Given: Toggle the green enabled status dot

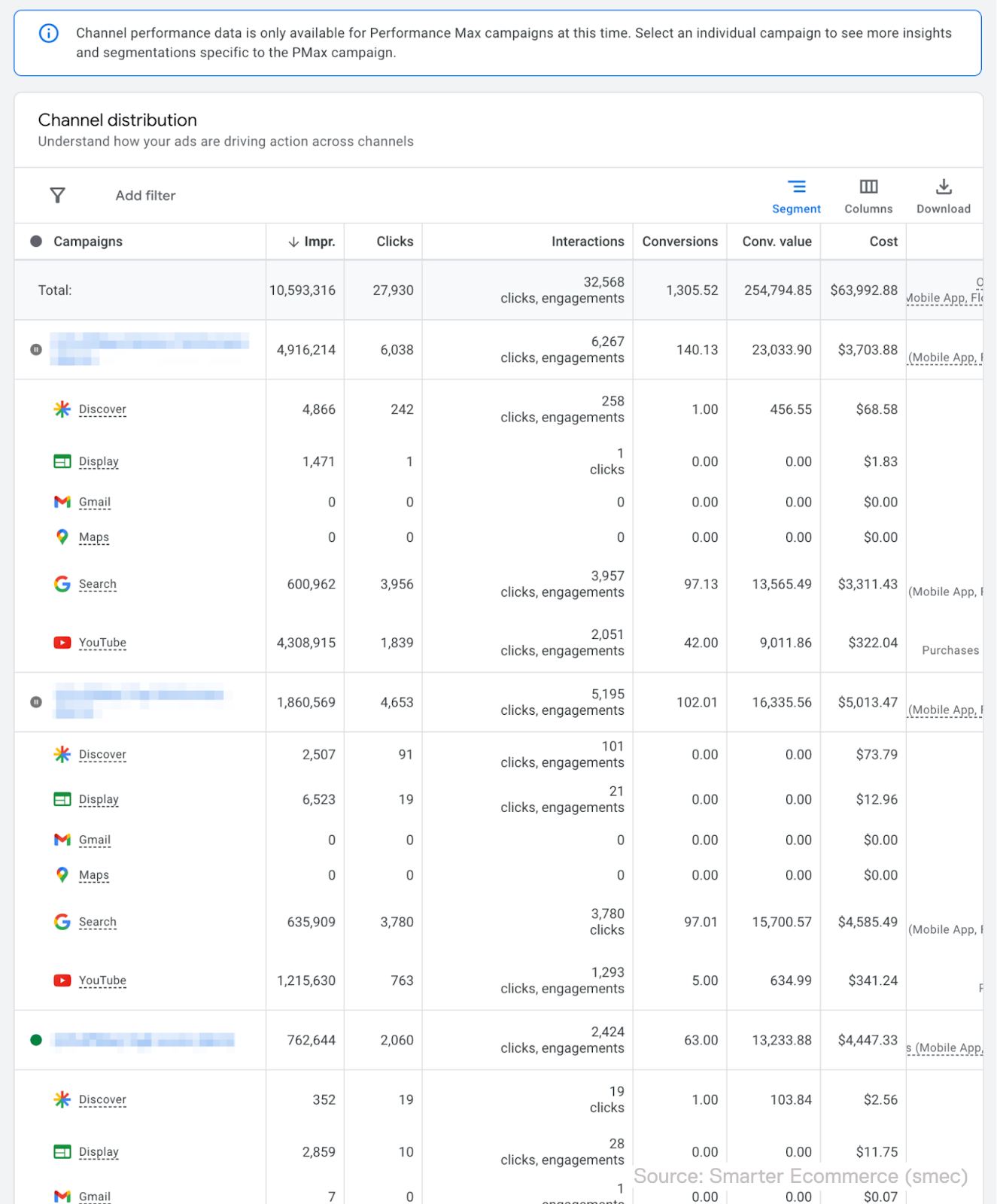Looking at the screenshot, I should (x=35, y=1040).
